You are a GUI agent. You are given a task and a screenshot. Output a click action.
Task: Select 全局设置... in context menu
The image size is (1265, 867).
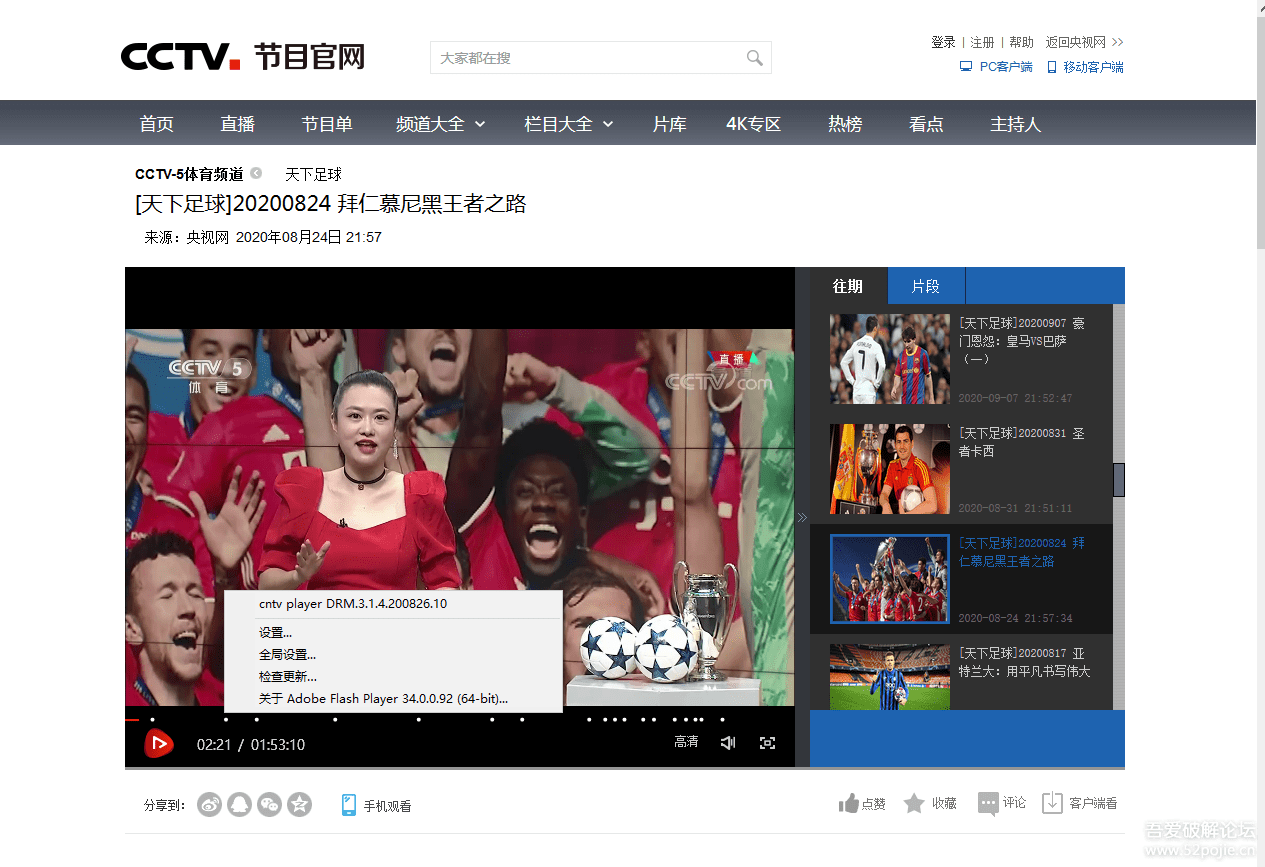287,655
